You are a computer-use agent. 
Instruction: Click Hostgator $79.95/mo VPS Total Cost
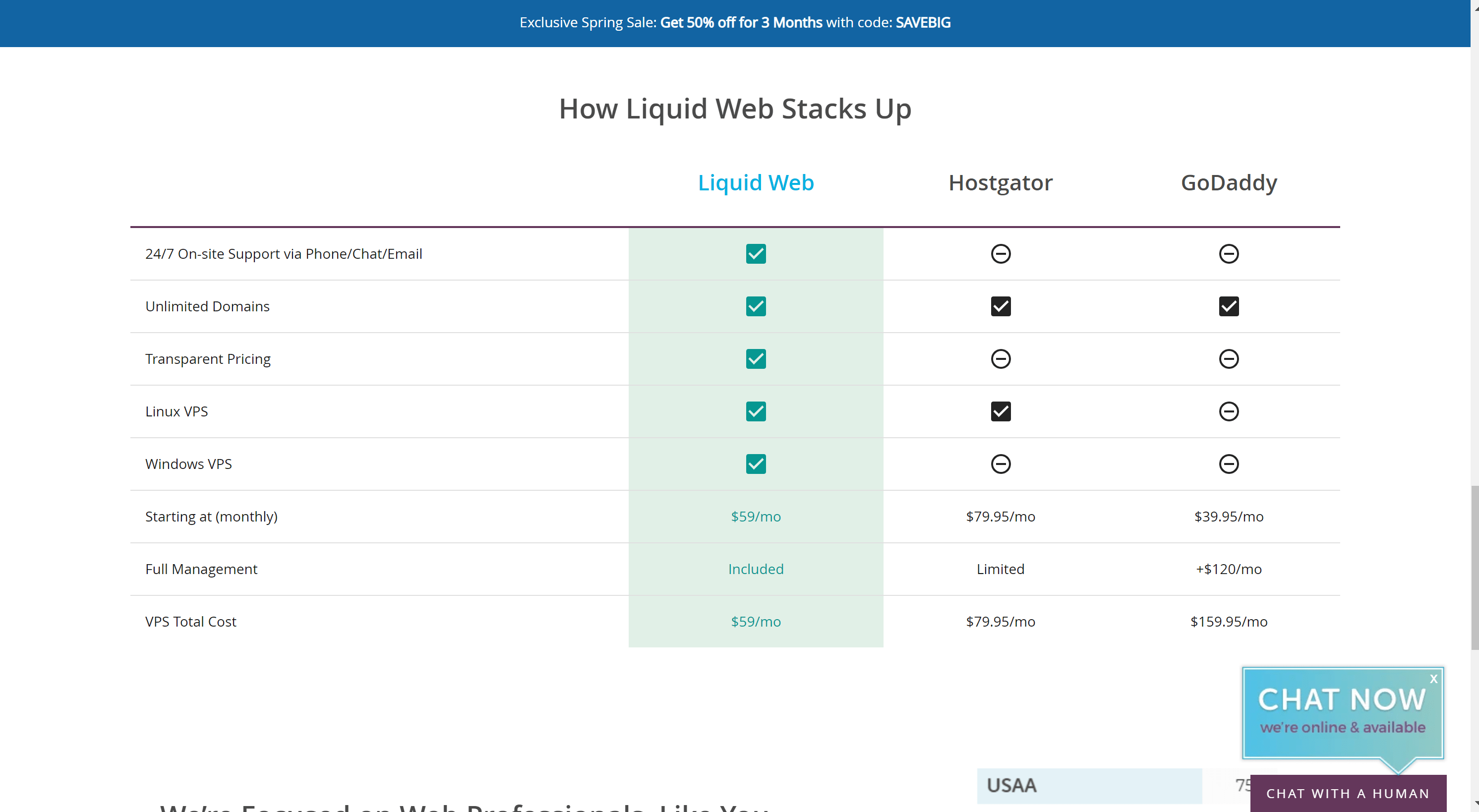[x=1000, y=622]
